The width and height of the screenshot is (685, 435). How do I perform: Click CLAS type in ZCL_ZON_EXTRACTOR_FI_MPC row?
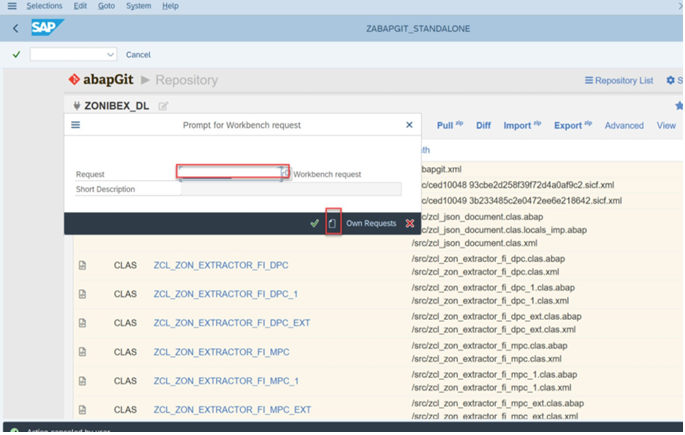click(x=125, y=352)
